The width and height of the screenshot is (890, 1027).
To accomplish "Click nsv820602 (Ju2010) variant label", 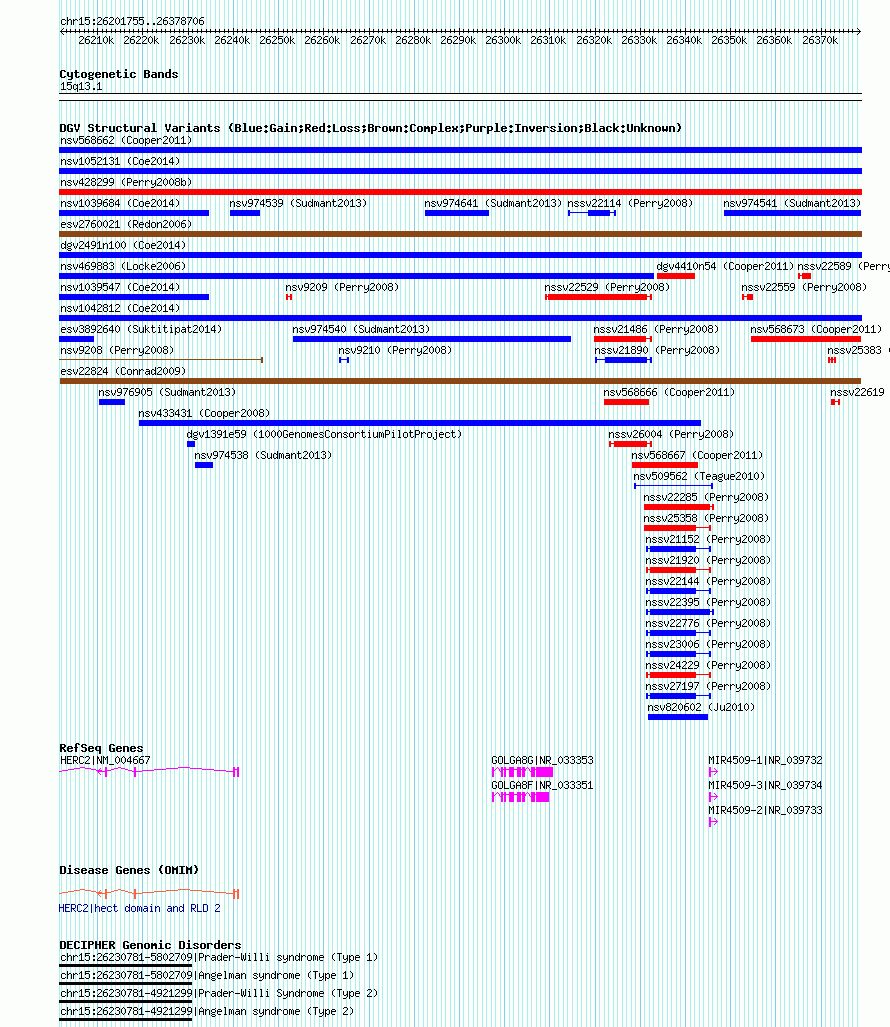I will coord(701,707).
